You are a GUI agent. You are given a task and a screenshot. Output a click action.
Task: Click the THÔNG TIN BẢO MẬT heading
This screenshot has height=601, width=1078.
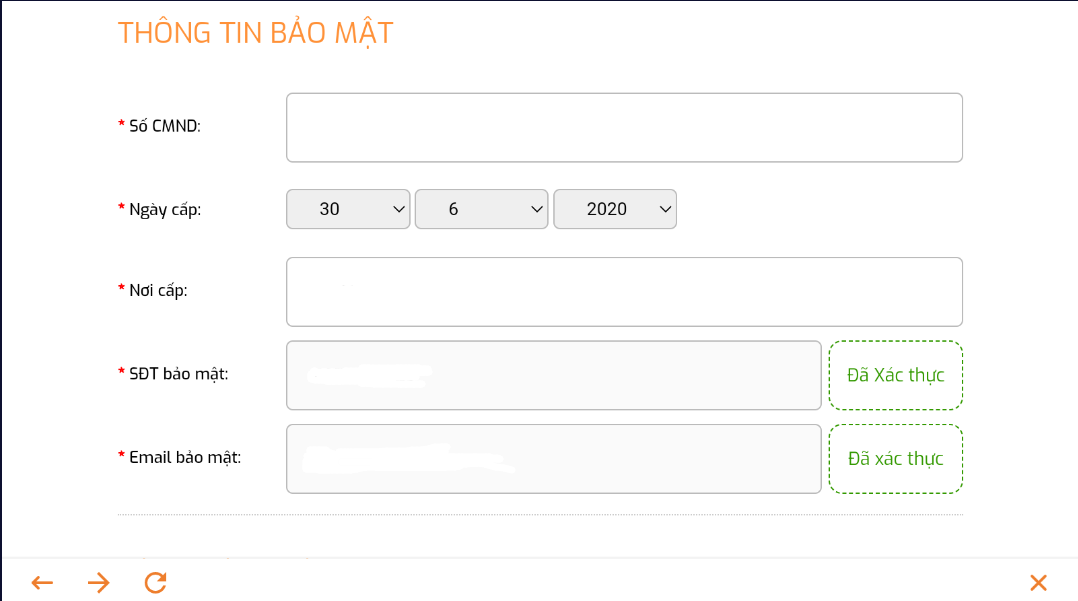pyautogui.click(x=256, y=33)
